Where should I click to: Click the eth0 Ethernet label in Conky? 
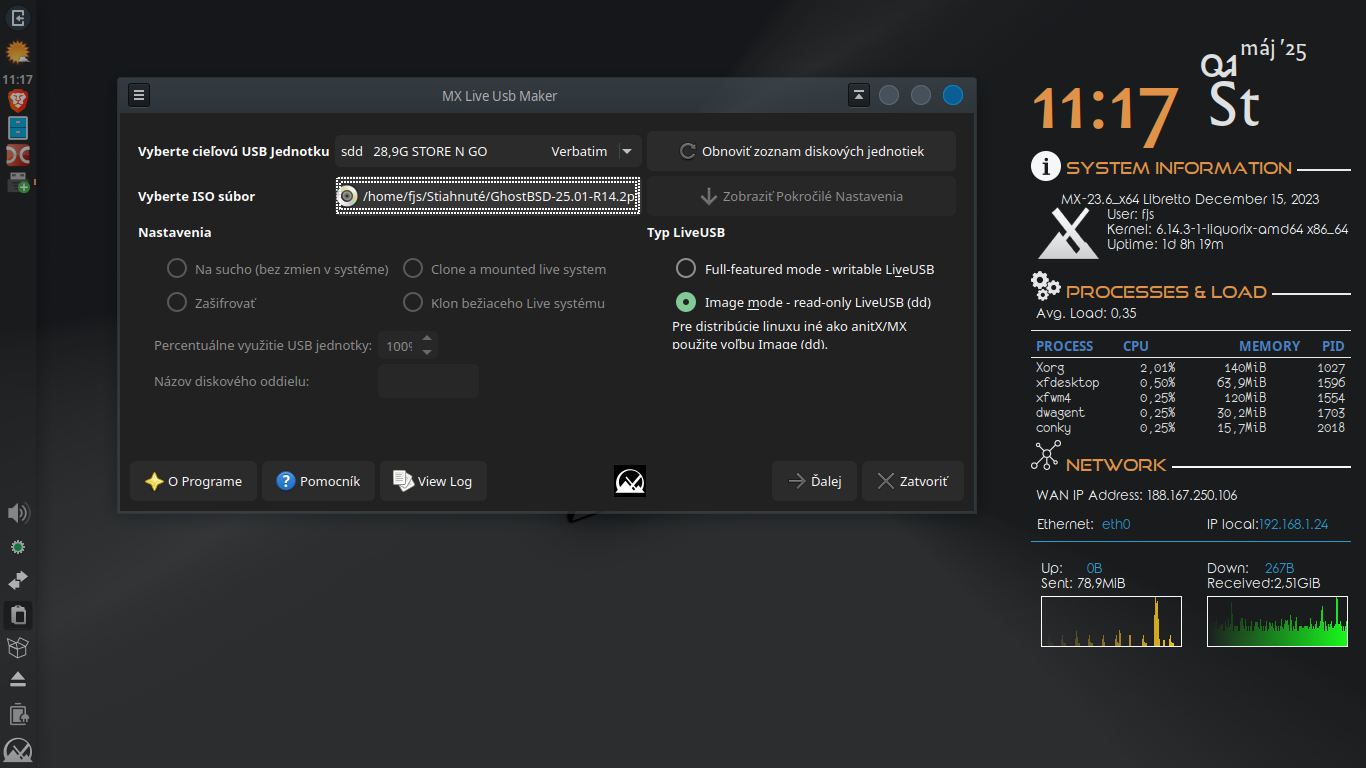click(1116, 524)
